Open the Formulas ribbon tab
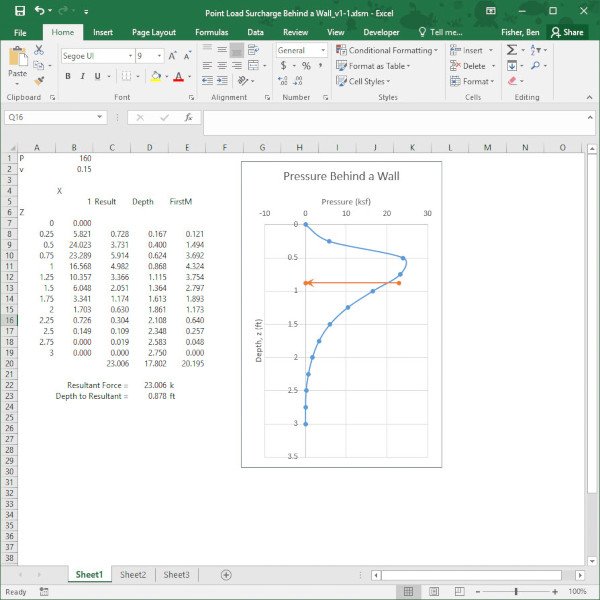Viewport: 600px width, 600px height. click(211, 32)
